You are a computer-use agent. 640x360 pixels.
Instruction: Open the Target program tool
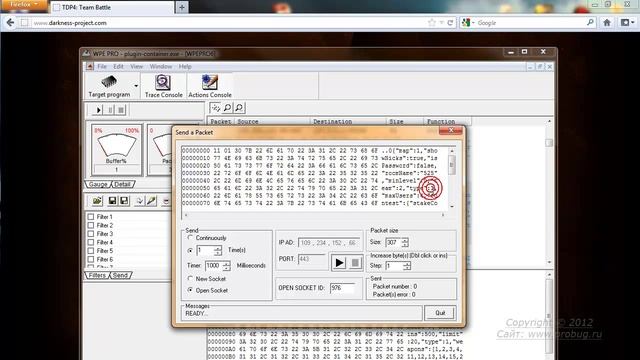coord(109,86)
